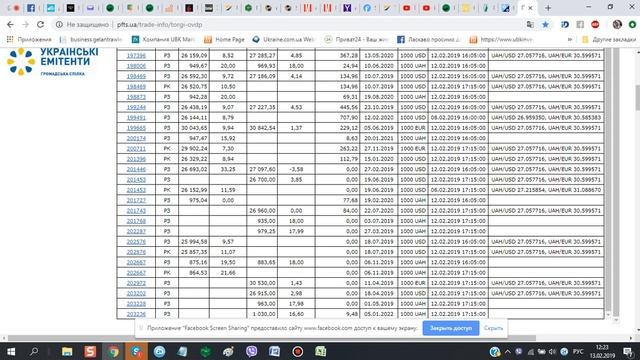Open File Explorer from the taskbar
This screenshot has height=360, width=640.
67,351
